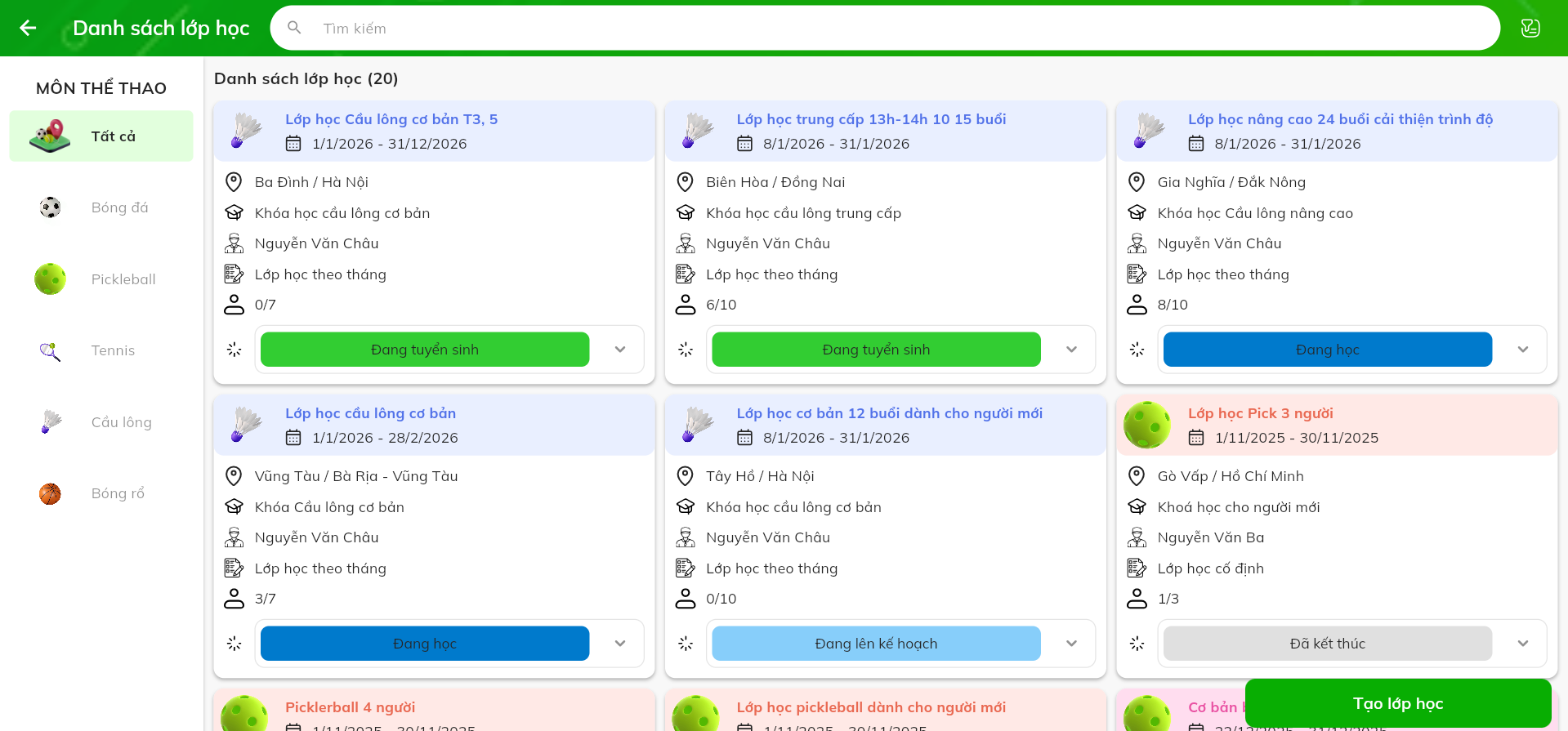Open Lớp học trung cấp 13h-14h title link
Image resolution: width=1568 pixels, height=731 pixels.
[871, 119]
